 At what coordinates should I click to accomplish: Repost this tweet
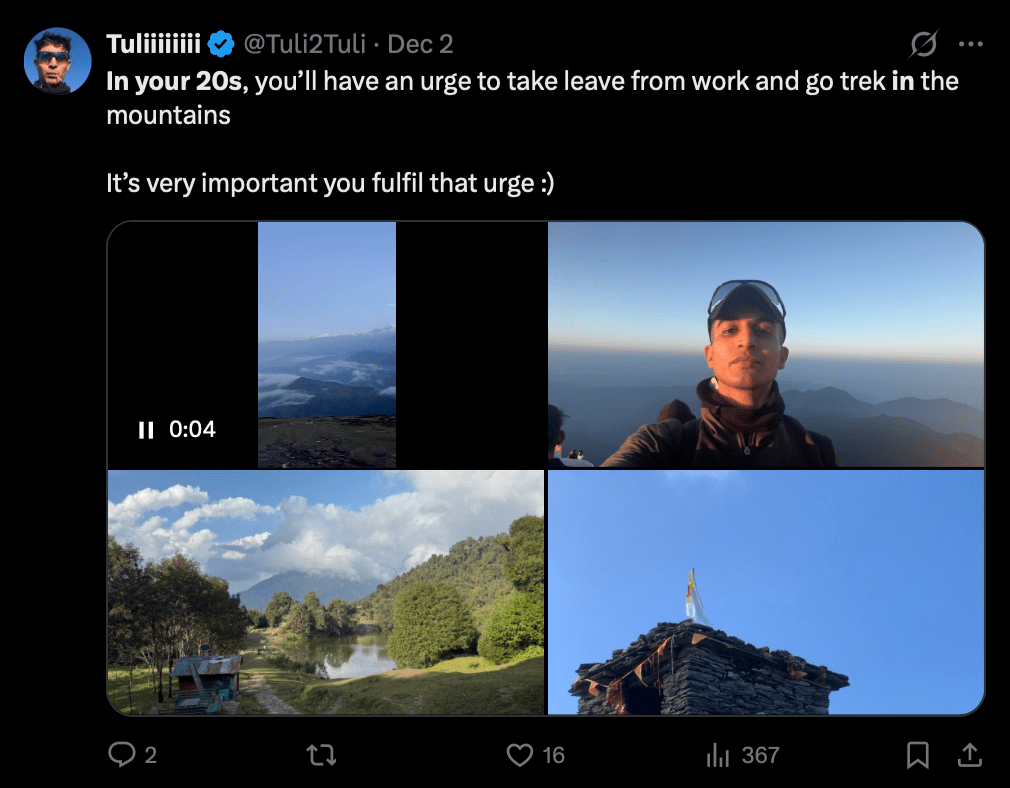(x=320, y=755)
